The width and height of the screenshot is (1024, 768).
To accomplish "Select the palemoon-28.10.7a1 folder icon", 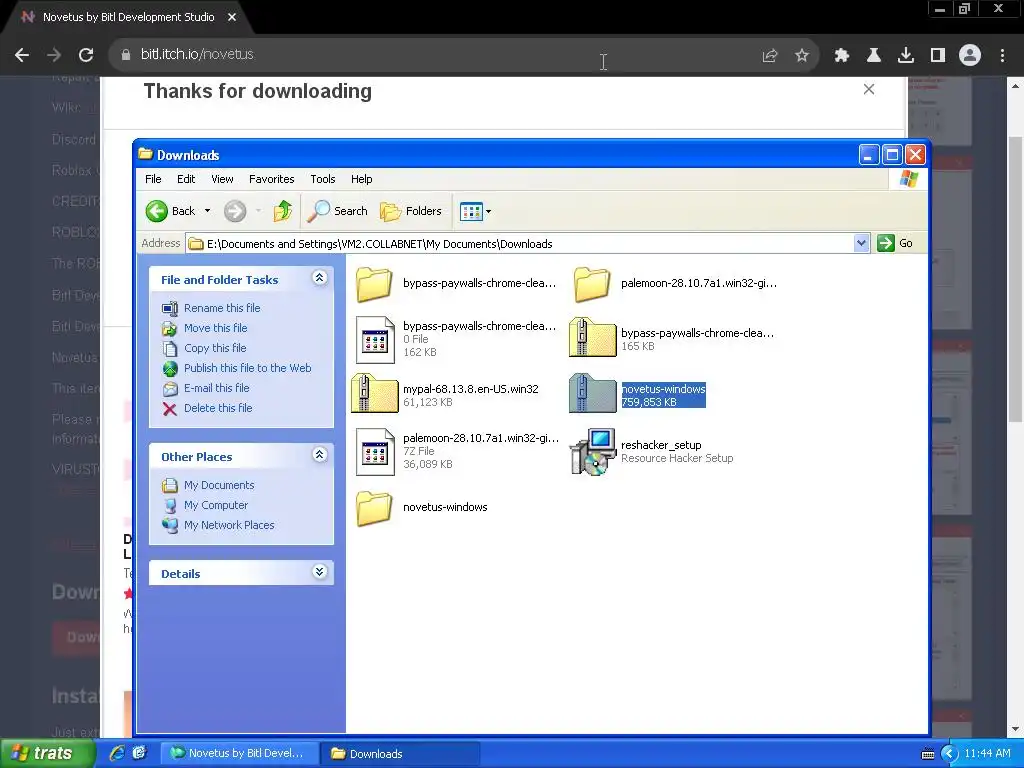I will [x=592, y=285].
